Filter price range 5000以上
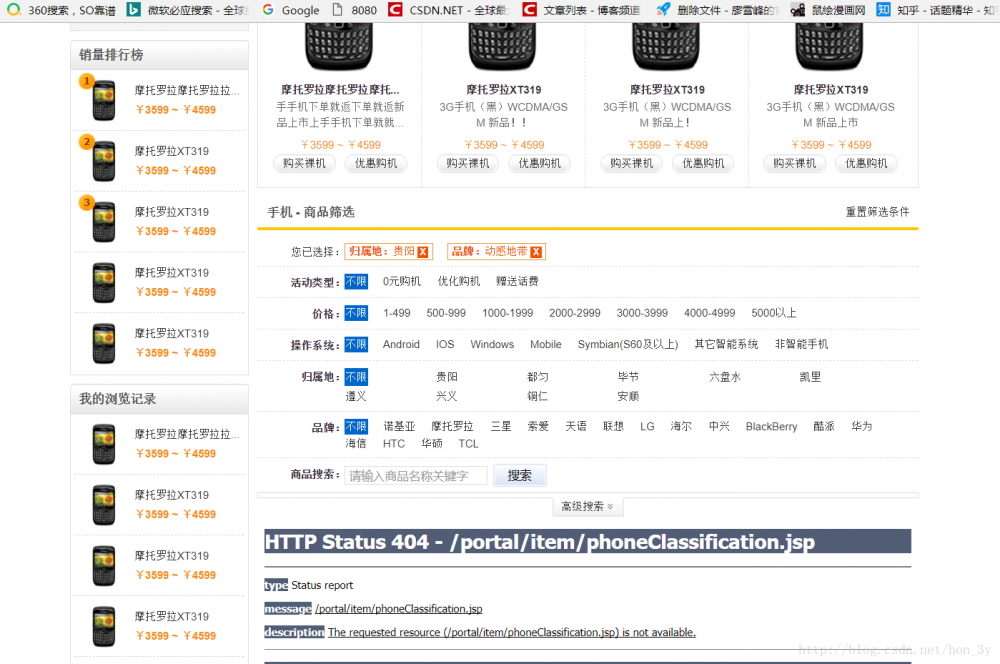The image size is (1000, 664). click(774, 313)
